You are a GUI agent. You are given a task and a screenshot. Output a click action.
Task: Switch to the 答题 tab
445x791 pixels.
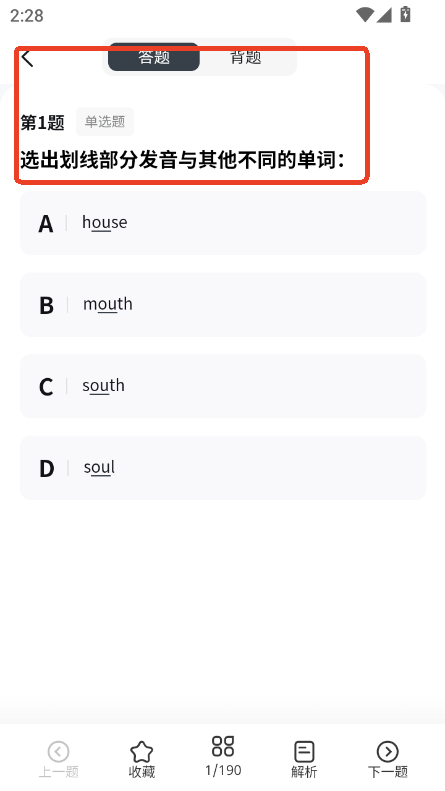154,57
